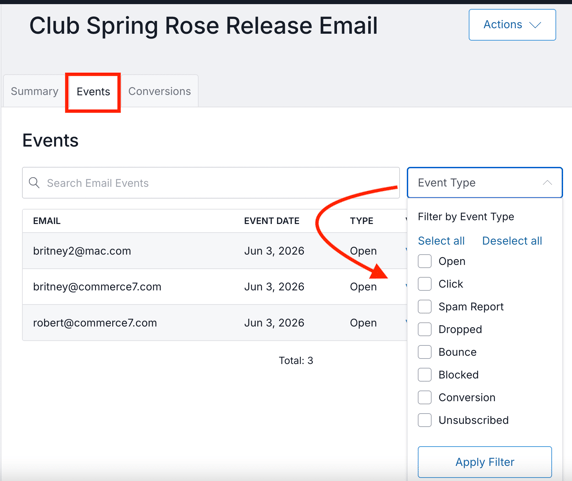The image size is (572, 481).
Task: Open the Conversions tab
Action: coord(159,91)
